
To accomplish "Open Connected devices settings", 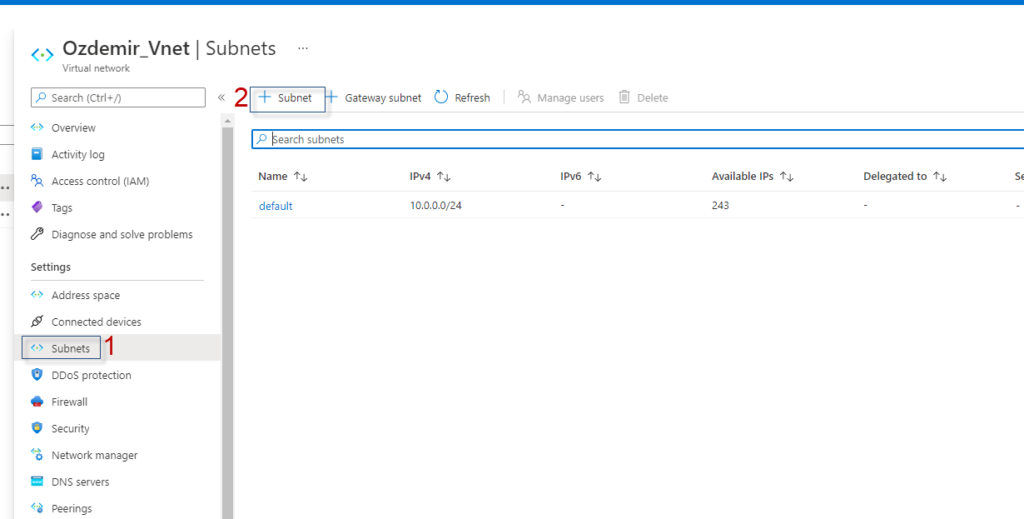I will tap(96, 322).
